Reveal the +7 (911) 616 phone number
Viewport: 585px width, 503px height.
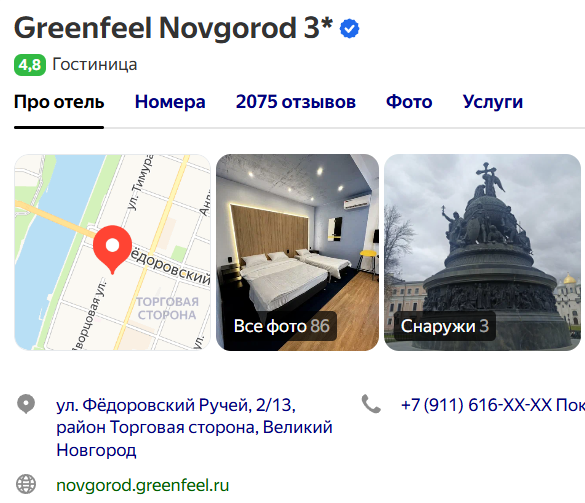click(492, 405)
